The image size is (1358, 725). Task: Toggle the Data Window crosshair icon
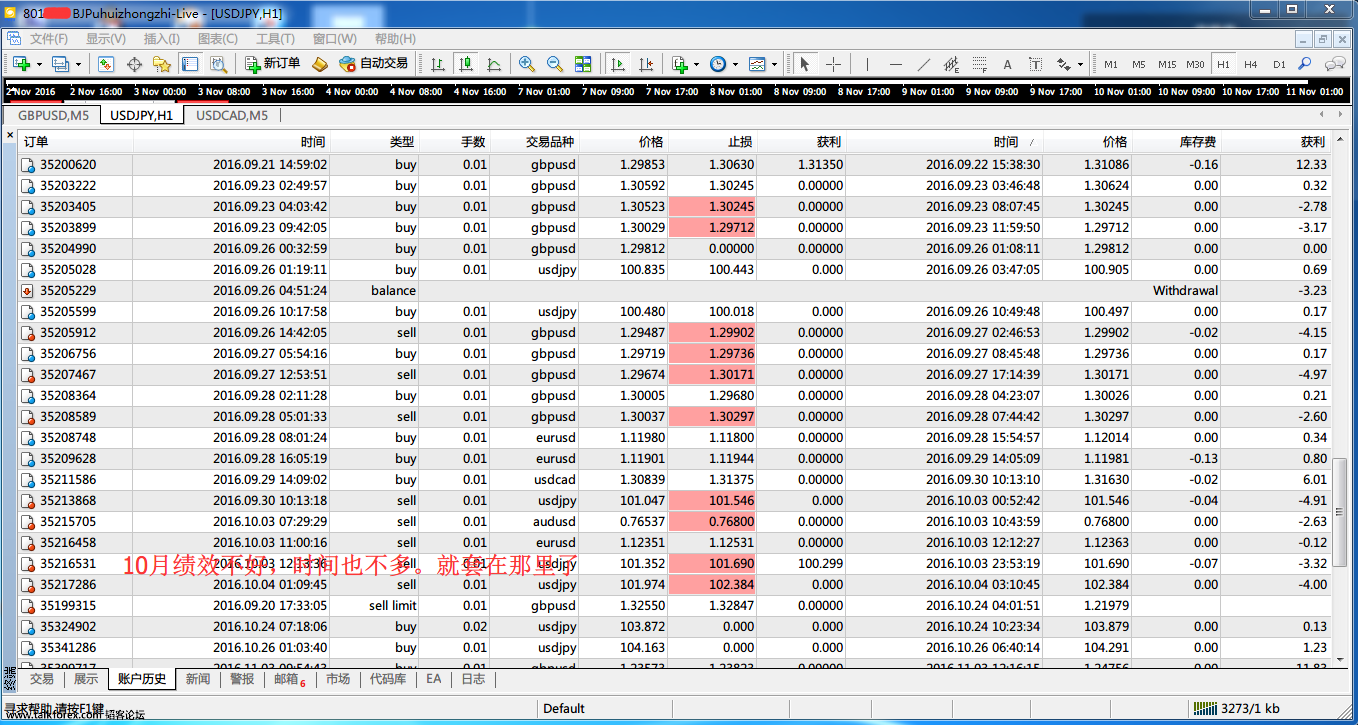click(134, 64)
